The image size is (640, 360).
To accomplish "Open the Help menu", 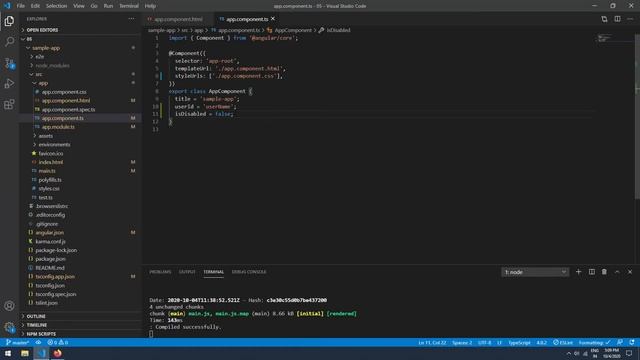I will pos(150,6).
